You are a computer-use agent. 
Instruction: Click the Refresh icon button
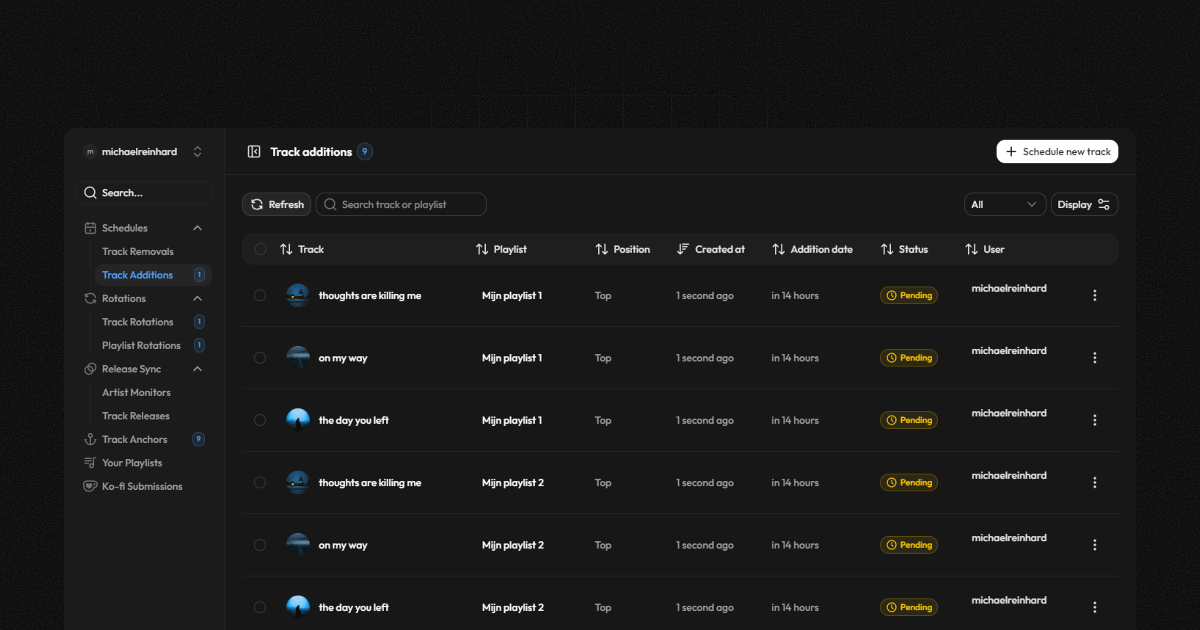click(x=258, y=204)
